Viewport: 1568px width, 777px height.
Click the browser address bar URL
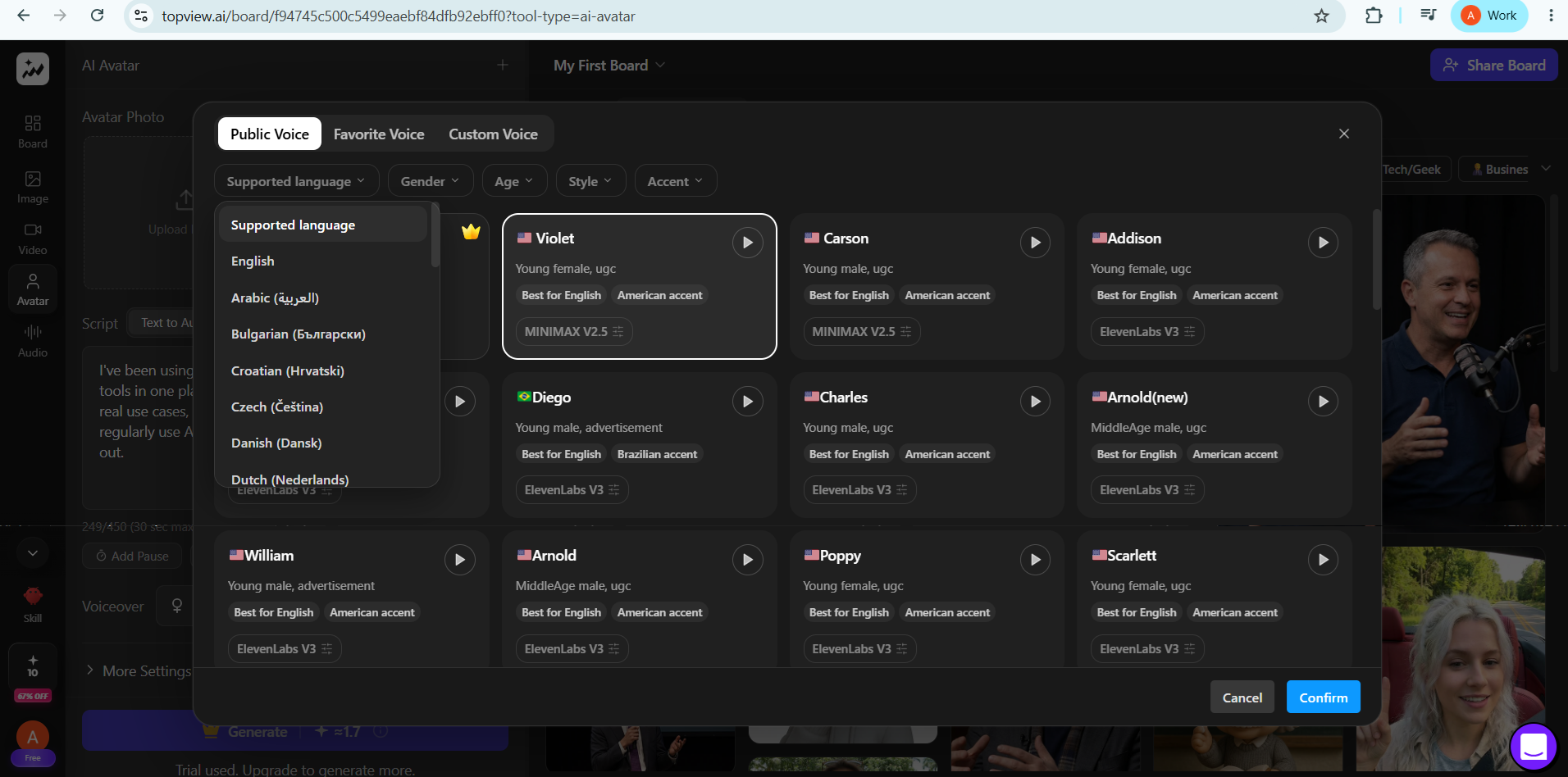pos(399,16)
